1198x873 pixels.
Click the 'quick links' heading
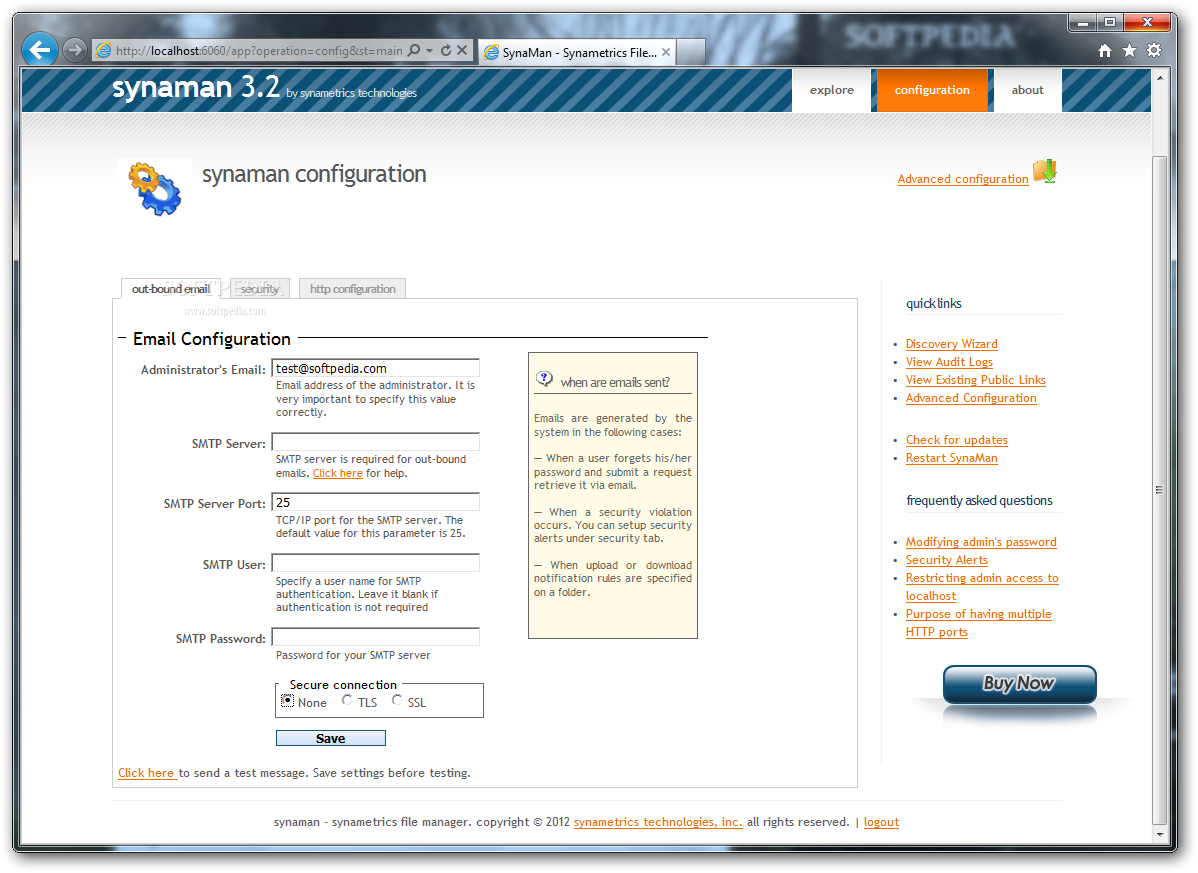pos(934,303)
